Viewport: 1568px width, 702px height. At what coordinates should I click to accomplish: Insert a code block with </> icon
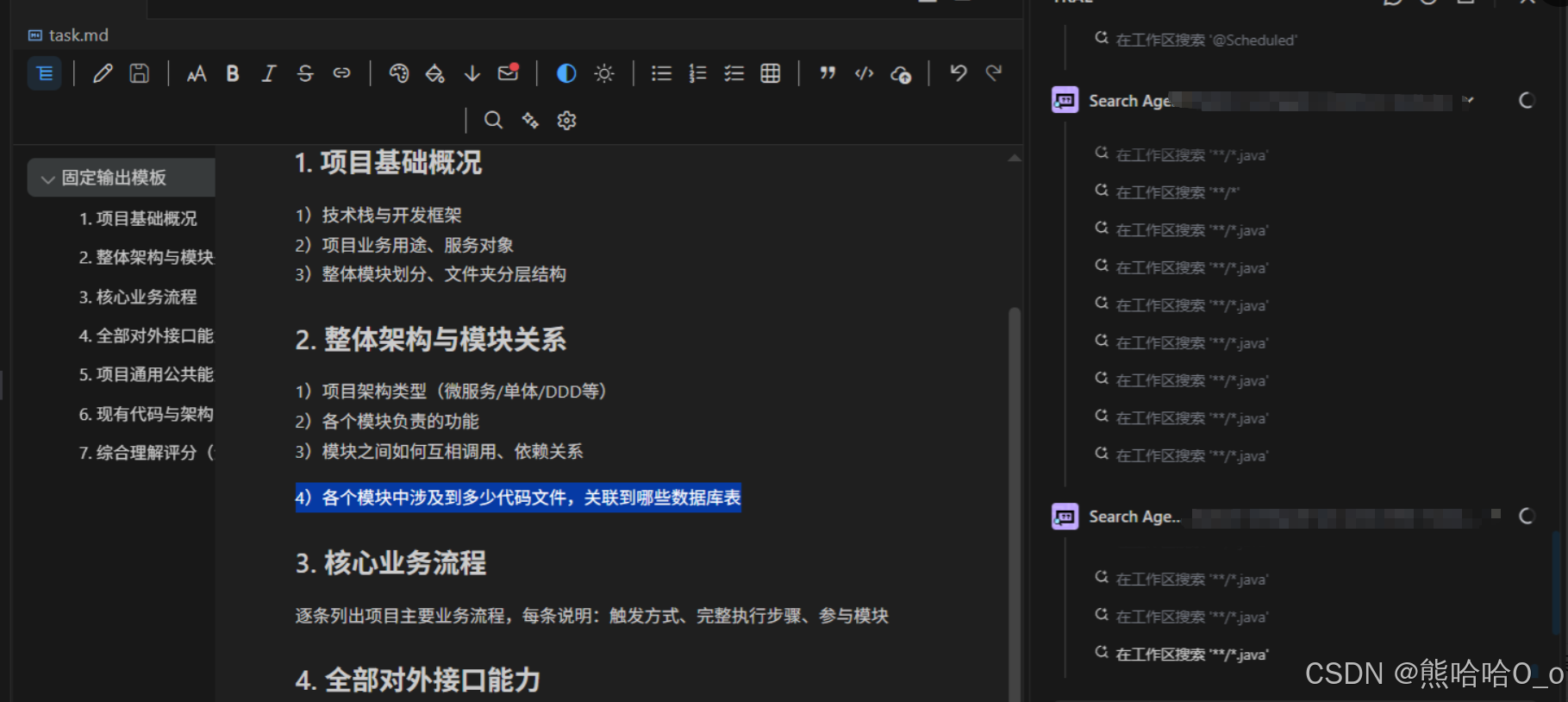click(x=864, y=74)
